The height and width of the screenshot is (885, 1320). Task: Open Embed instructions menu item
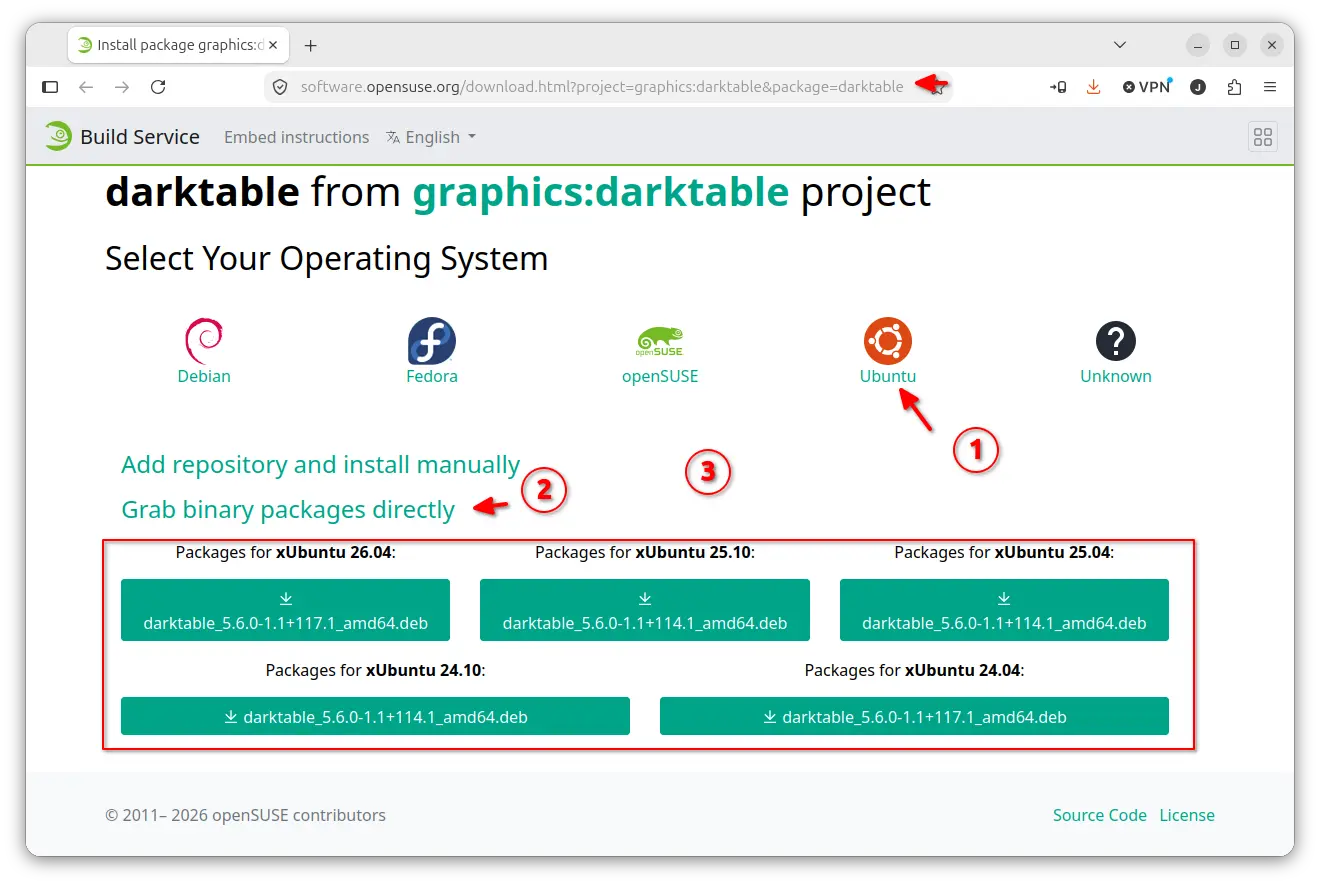pos(297,137)
